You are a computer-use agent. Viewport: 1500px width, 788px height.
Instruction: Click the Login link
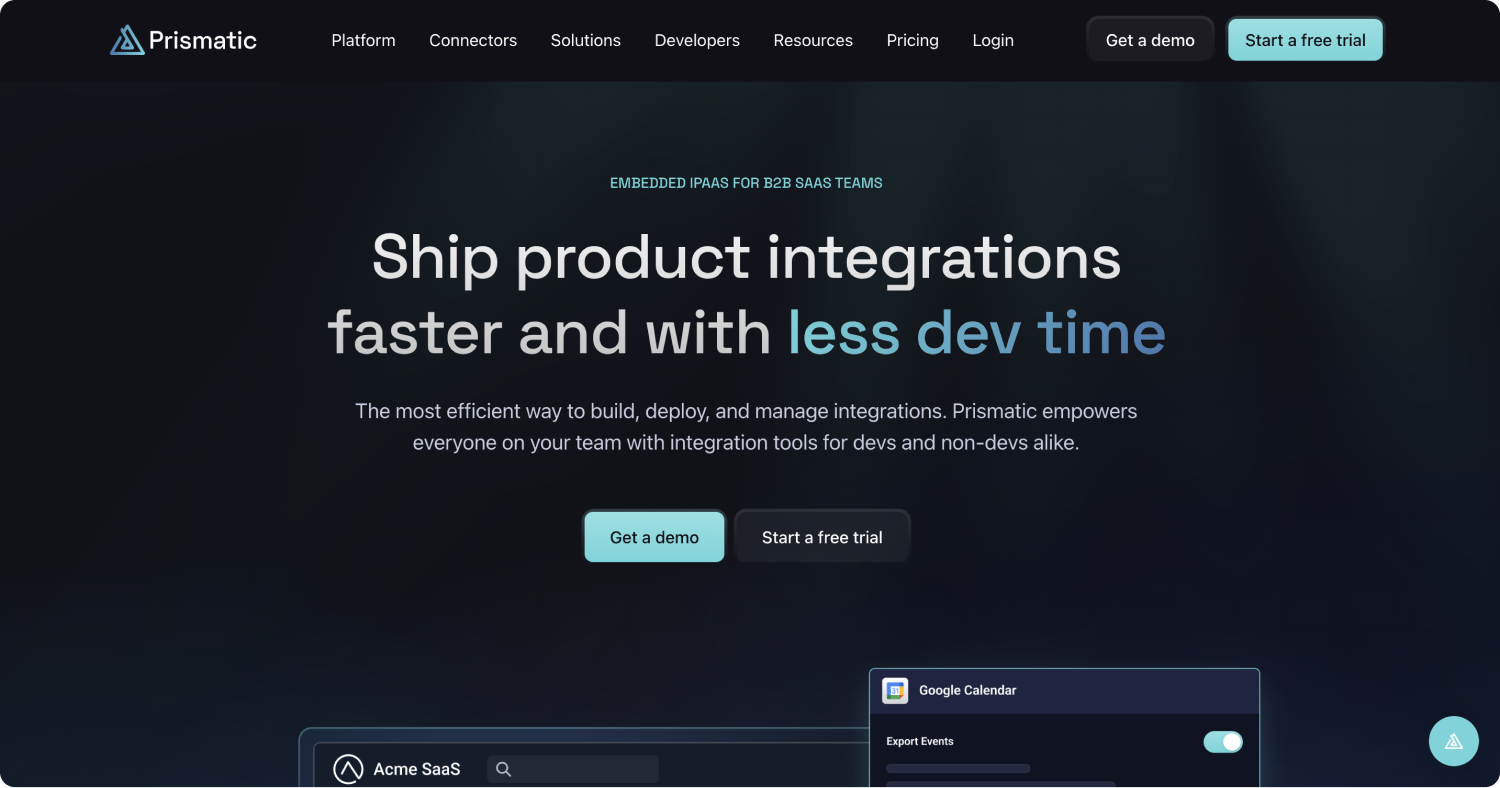[x=992, y=40]
